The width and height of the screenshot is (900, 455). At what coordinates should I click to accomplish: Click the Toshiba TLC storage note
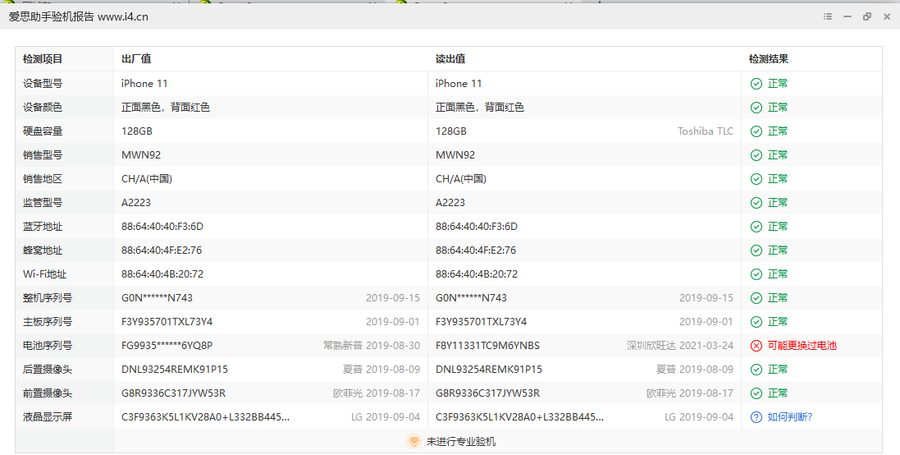705,131
